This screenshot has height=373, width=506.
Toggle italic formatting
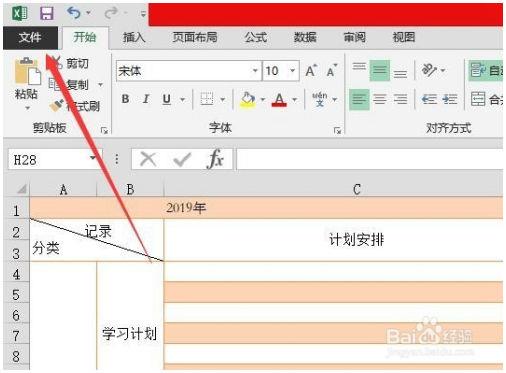[146, 99]
